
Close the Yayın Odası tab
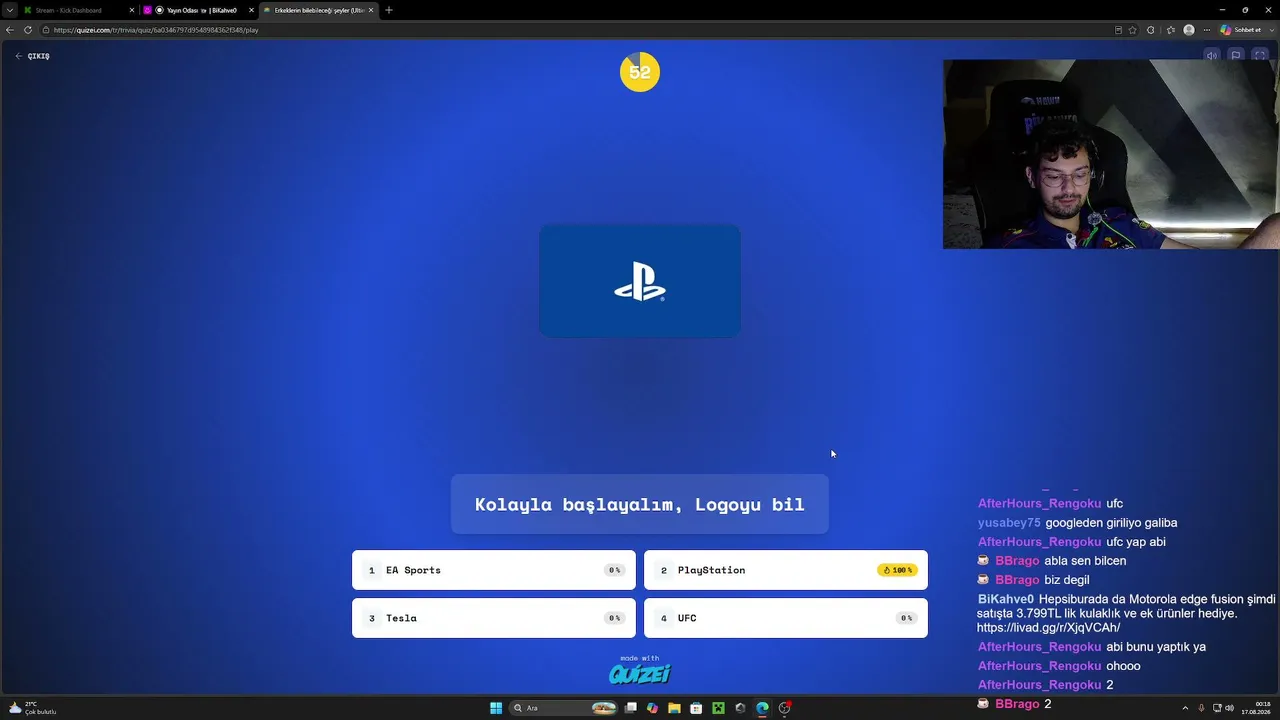tap(251, 10)
